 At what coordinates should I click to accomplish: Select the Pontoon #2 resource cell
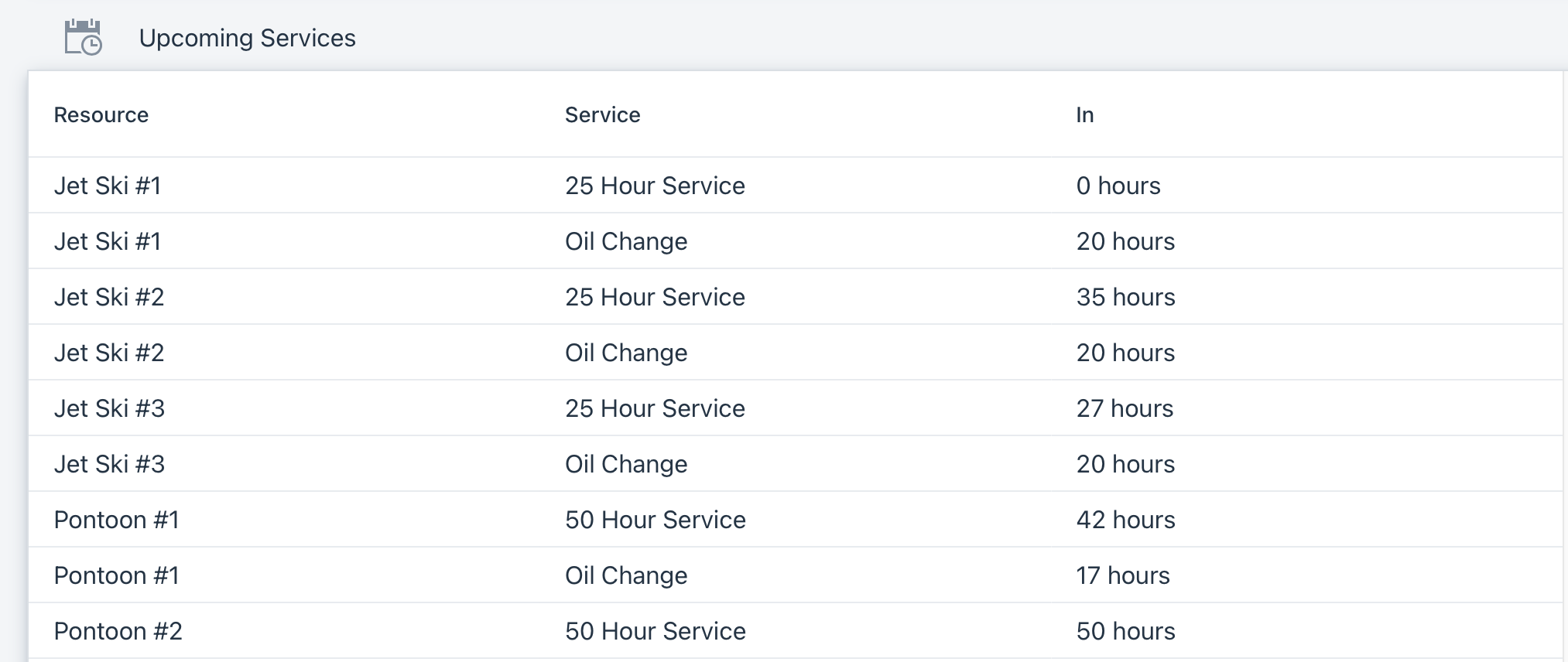pyautogui.click(x=118, y=631)
